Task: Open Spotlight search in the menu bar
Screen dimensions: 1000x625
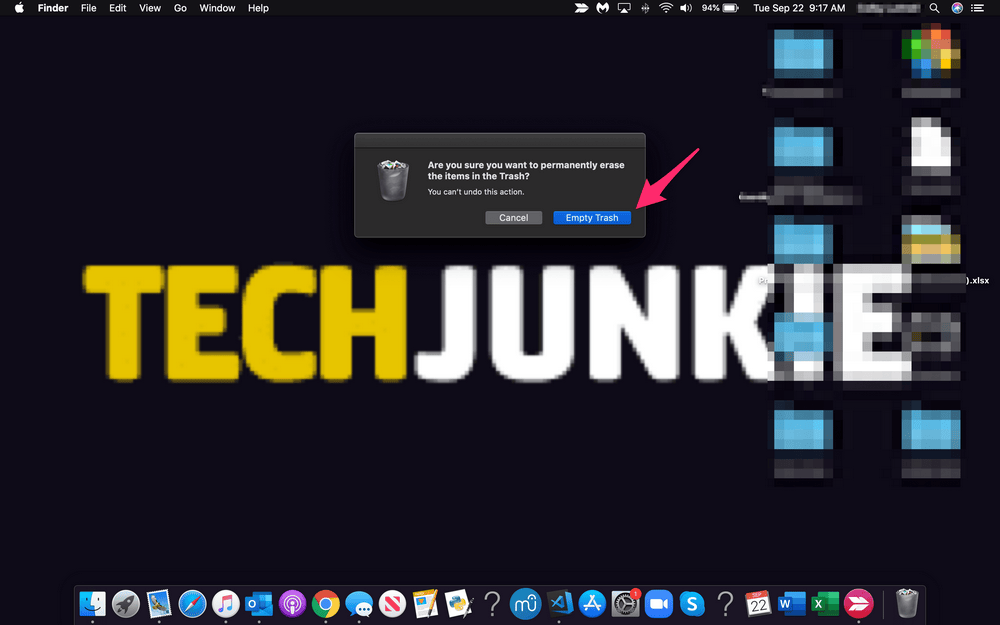Action: coord(934,8)
